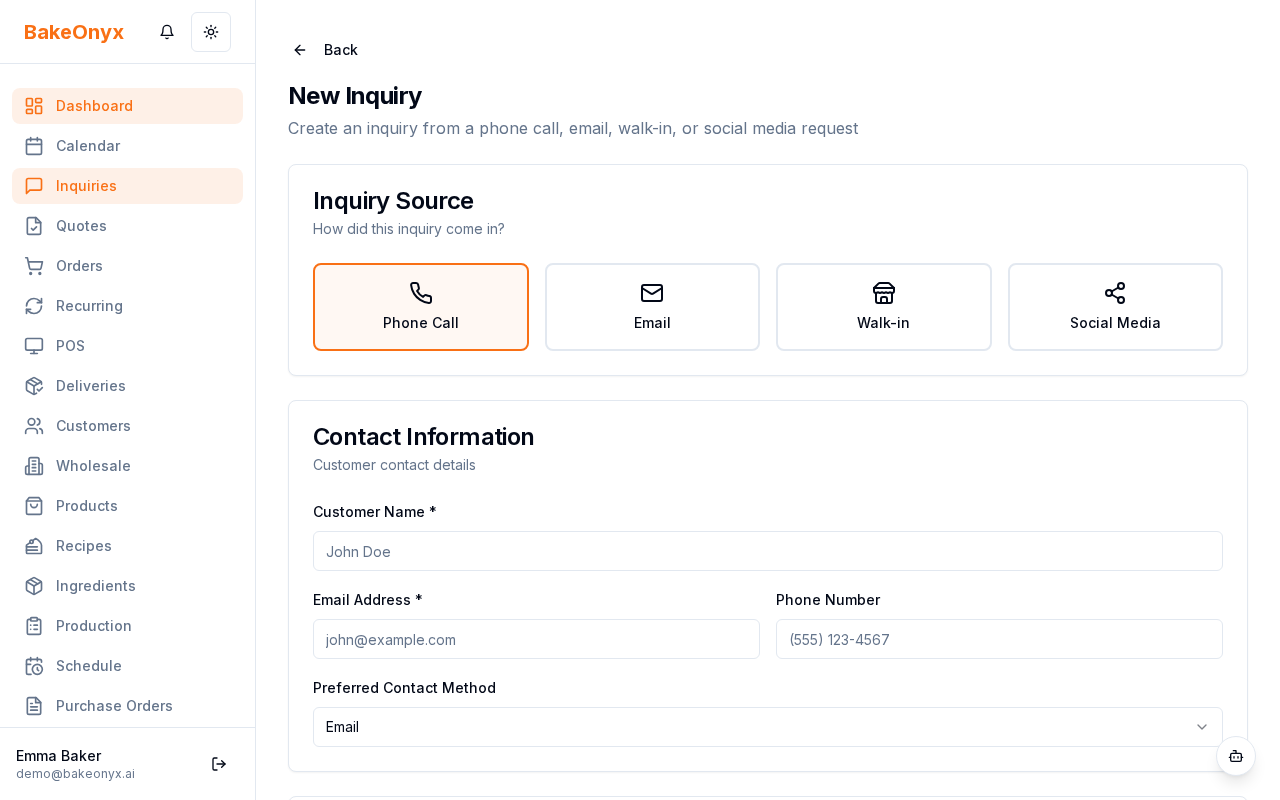
Task: Click the log out icon beside Emma Baker
Action: [x=218, y=763]
